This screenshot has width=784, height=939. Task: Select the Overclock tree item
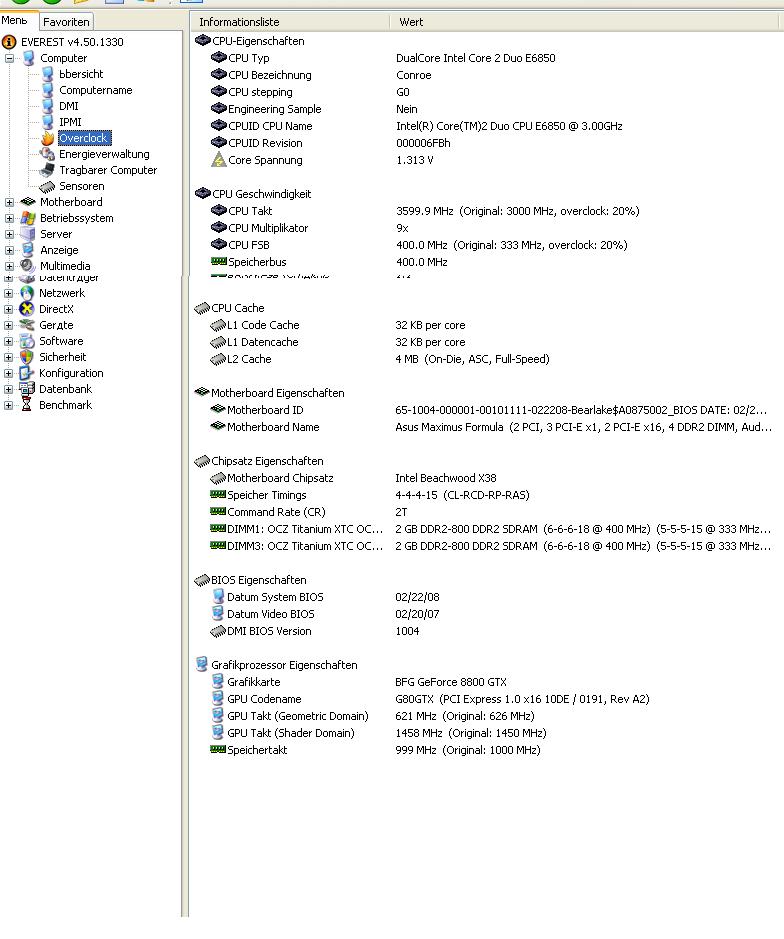(84, 138)
